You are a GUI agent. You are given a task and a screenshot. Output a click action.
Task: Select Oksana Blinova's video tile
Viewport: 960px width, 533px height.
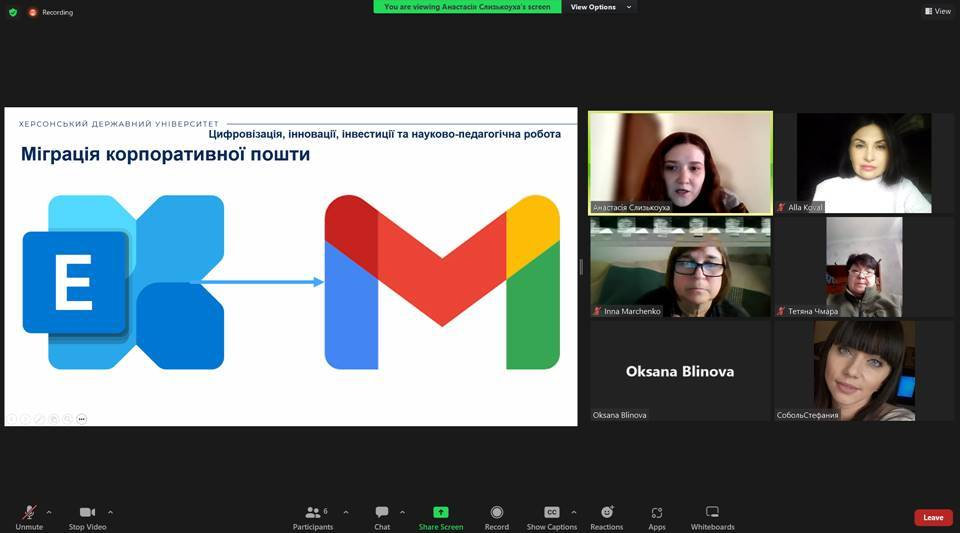[x=680, y=371]
